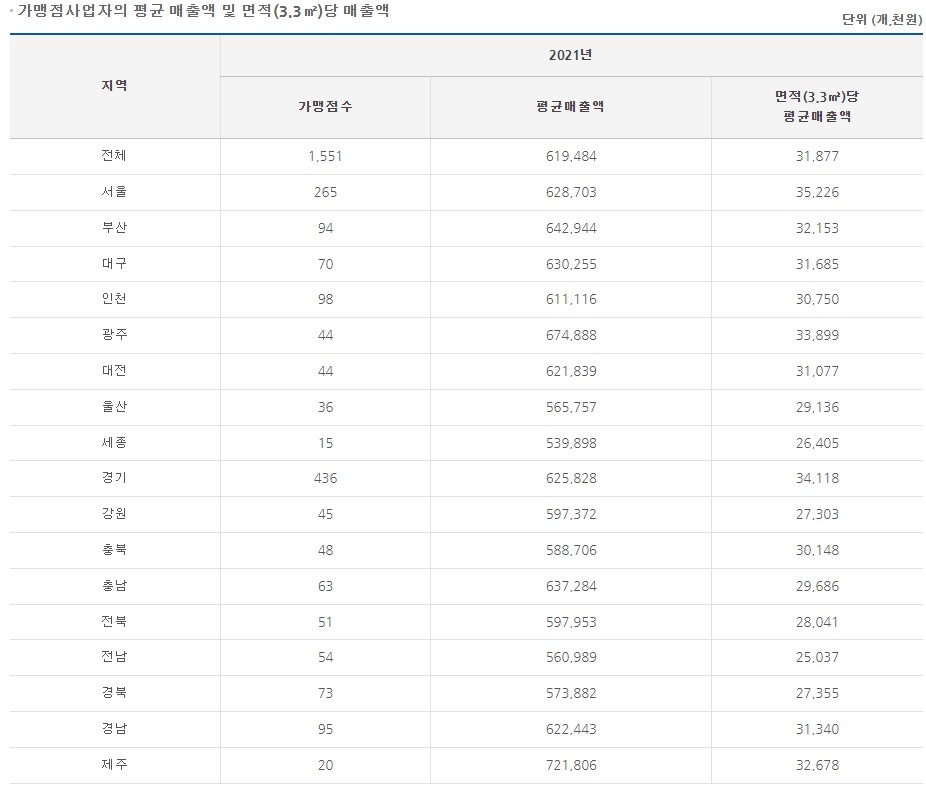
Task: Click the value 539,898
Action: [x=571, y=444]
